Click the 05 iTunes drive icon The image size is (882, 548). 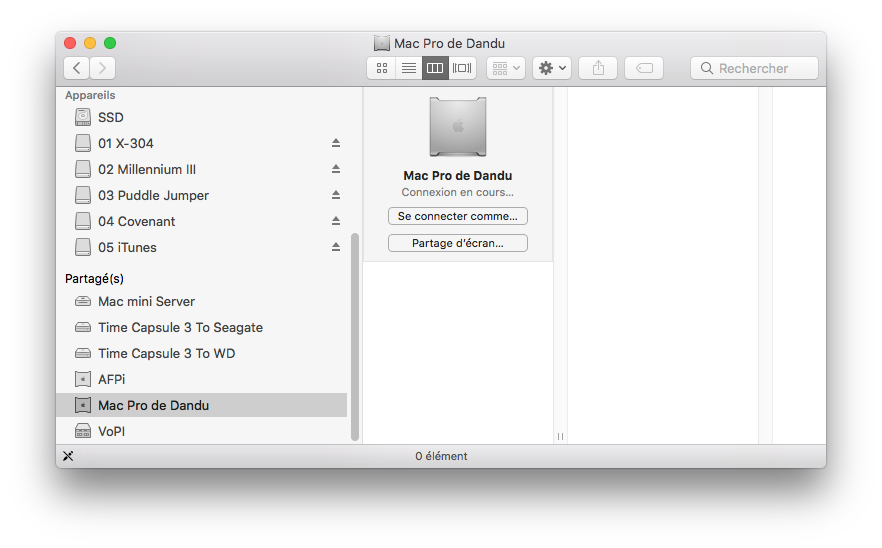83,246
